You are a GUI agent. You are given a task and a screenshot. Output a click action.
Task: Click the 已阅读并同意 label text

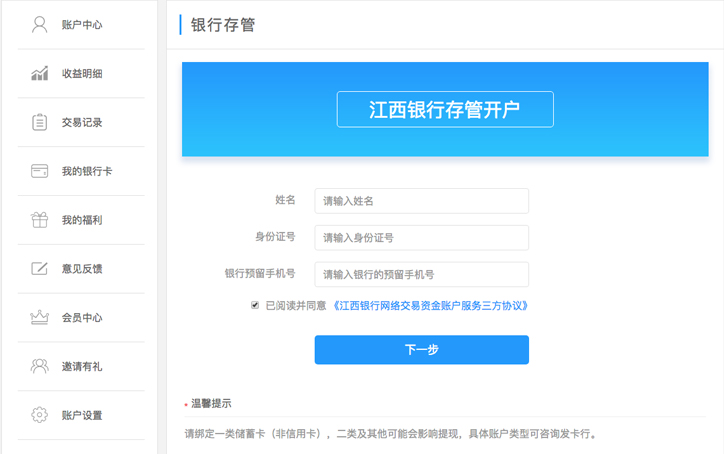(296, 306)
